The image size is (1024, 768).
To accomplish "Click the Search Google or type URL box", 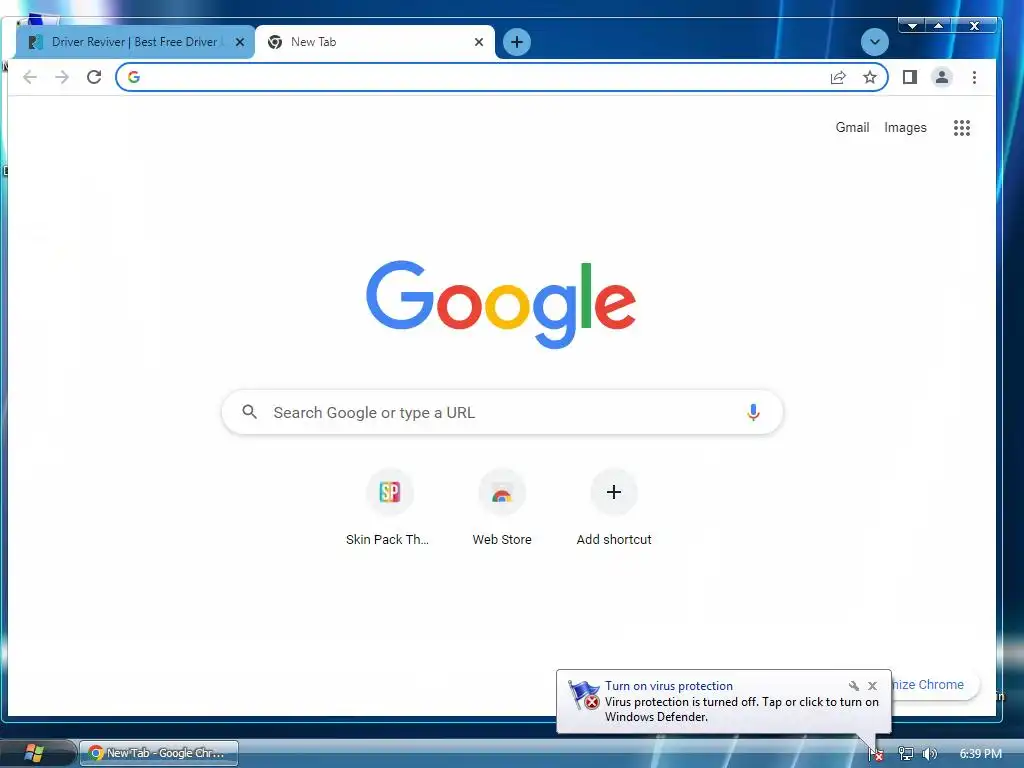I will (502, 412).
